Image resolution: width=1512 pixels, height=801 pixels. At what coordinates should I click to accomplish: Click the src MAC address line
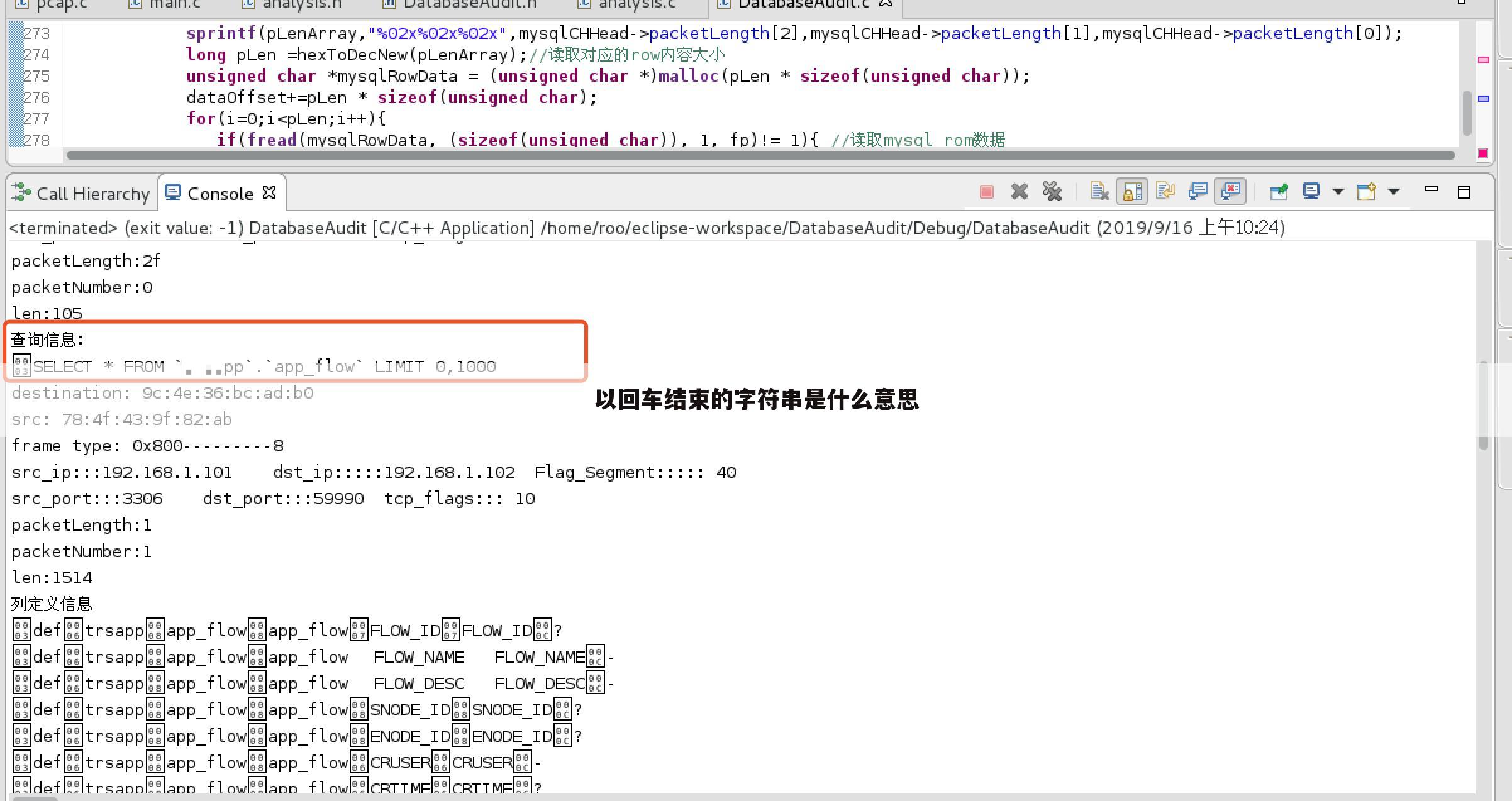click(122, 419)
